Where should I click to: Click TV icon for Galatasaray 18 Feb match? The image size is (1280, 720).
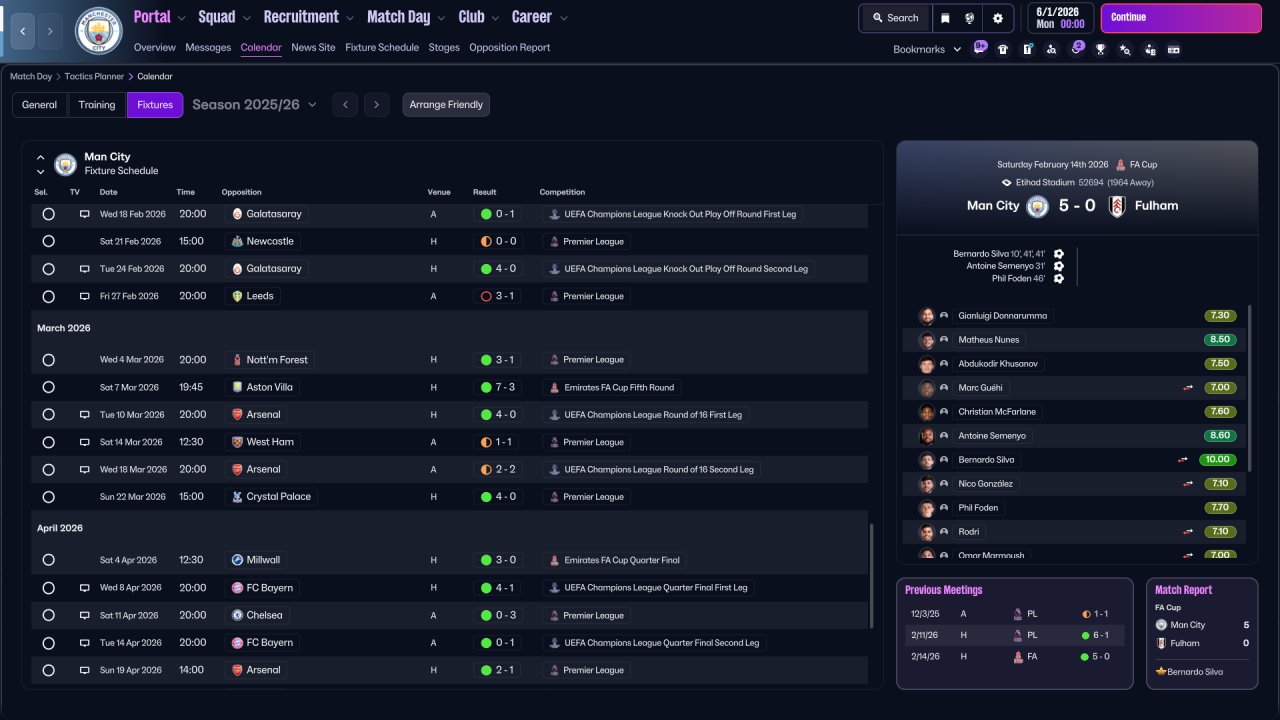85,214
